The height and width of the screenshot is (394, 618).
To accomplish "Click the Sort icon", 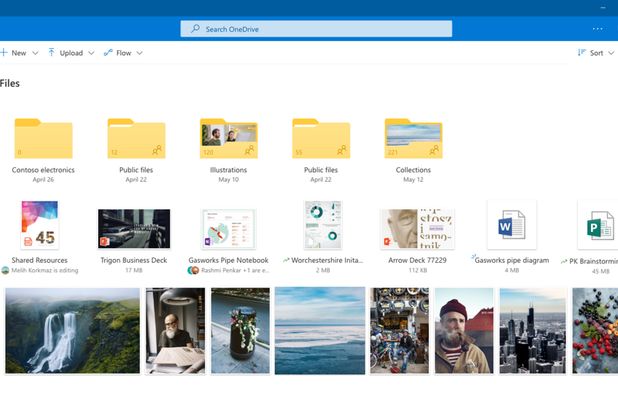I will (581, 52).
